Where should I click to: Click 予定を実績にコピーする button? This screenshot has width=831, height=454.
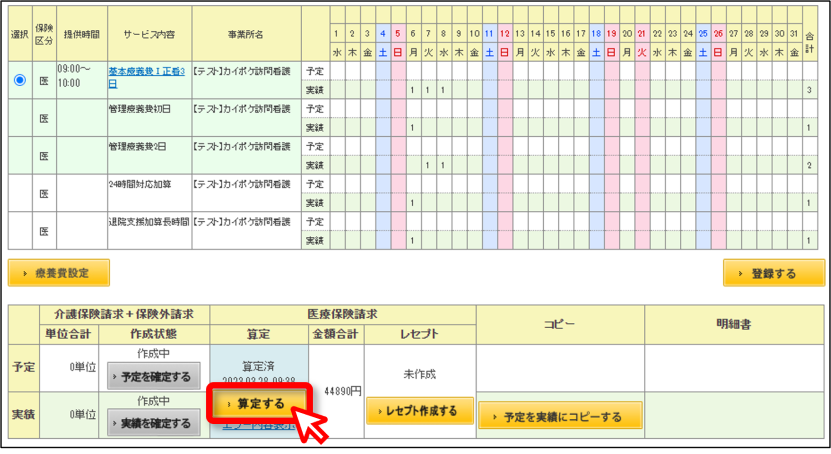(560, 416)
